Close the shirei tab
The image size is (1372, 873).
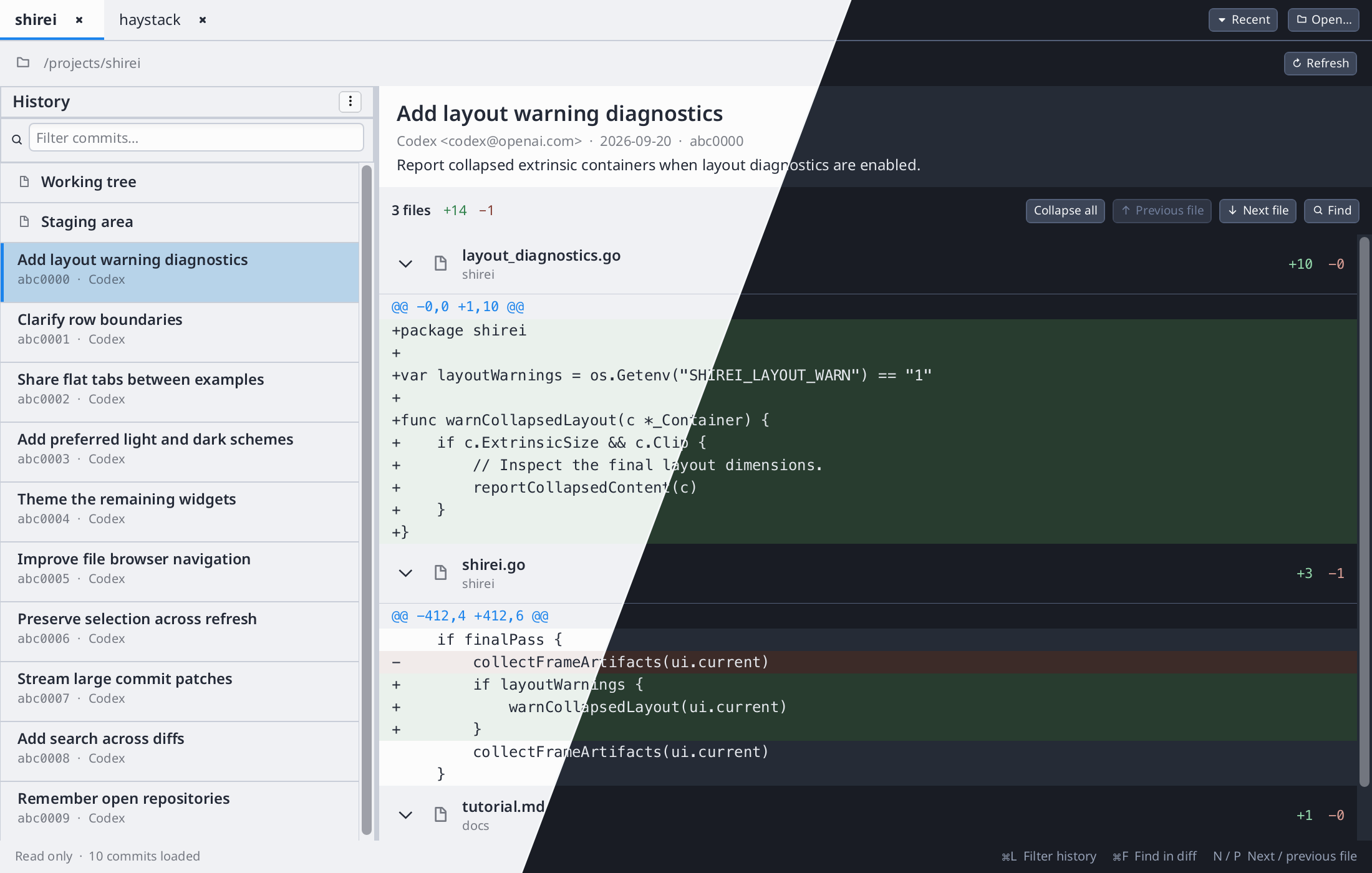(79, 20)
